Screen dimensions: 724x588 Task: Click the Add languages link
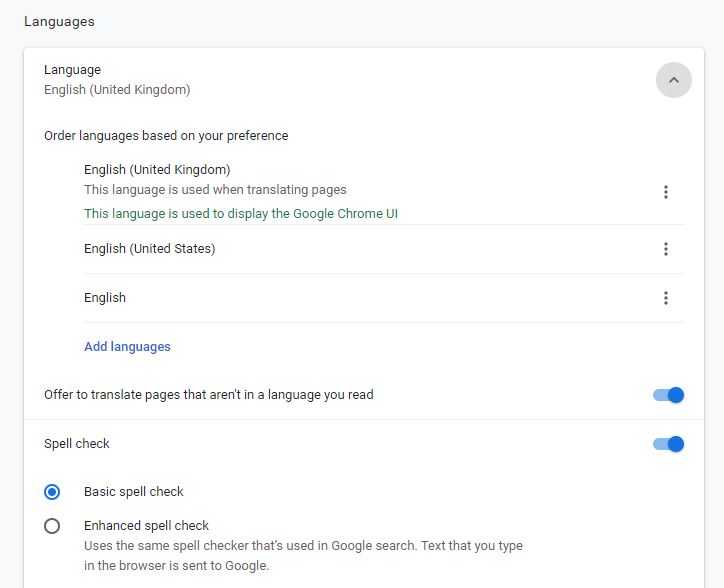pyautogui.click(x=127, y=346)
